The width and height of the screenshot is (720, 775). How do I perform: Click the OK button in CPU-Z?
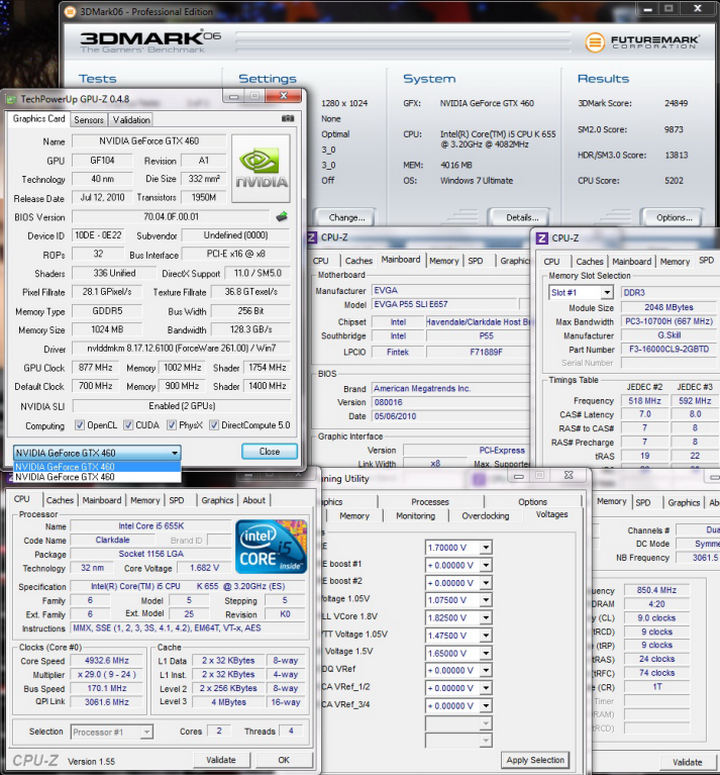pyautogui.click(x=284, y=760)
